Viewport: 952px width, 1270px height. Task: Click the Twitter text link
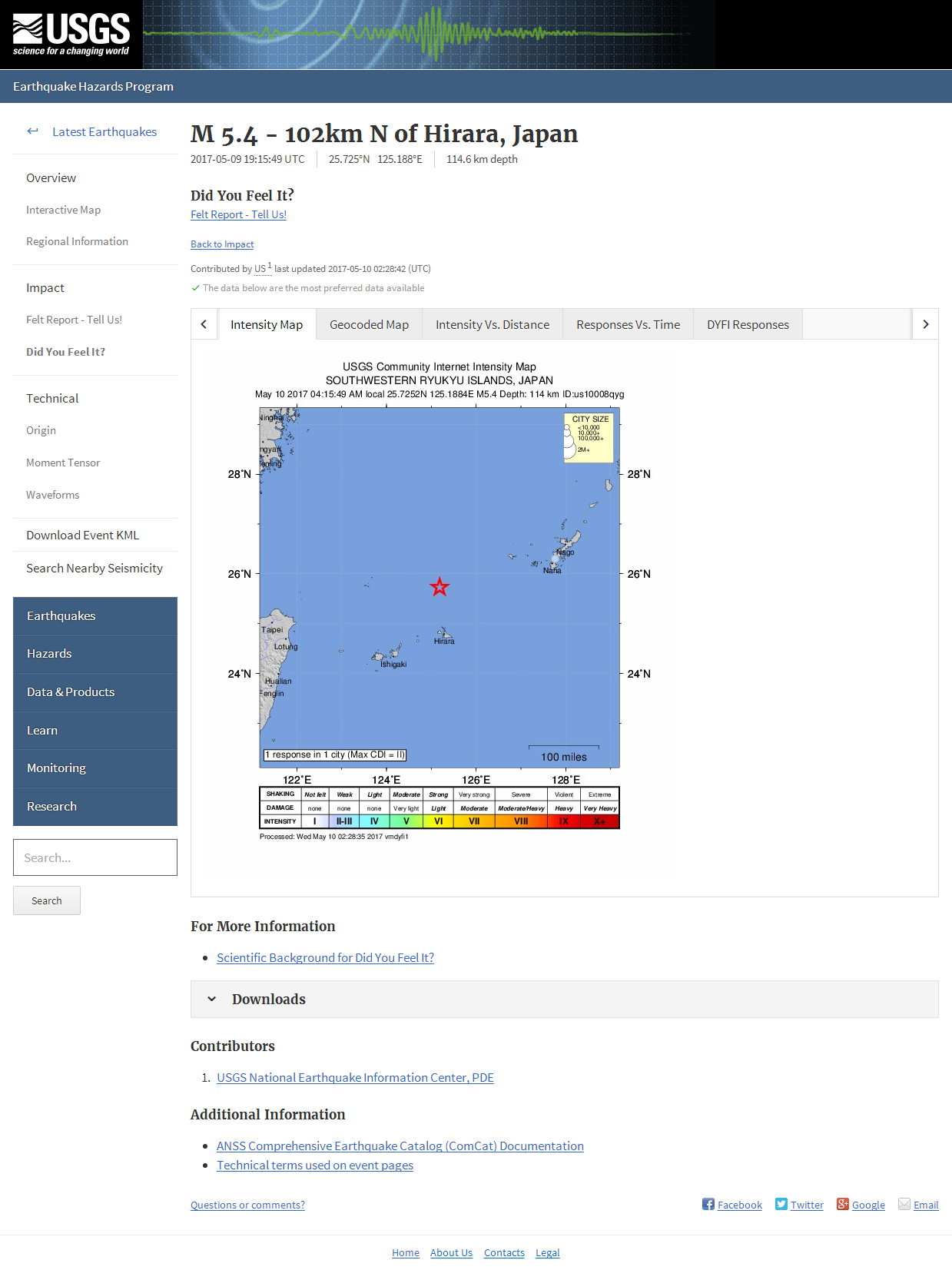tap(807, 1205)
